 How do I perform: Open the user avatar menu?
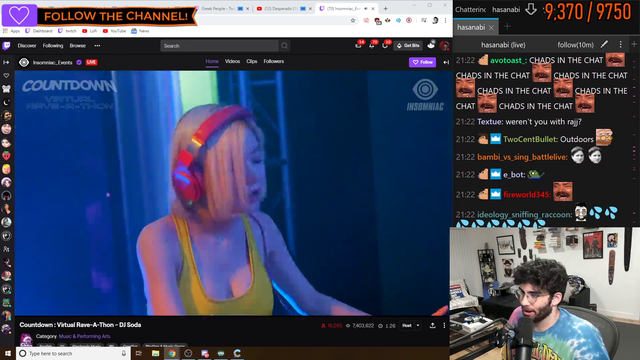click(x=444, y=46)
